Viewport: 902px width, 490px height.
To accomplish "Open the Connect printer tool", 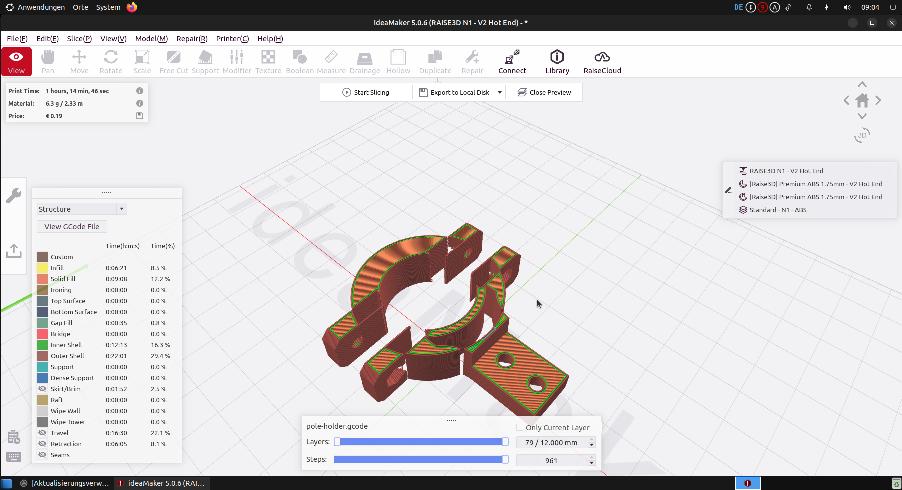I will [512, 62].
